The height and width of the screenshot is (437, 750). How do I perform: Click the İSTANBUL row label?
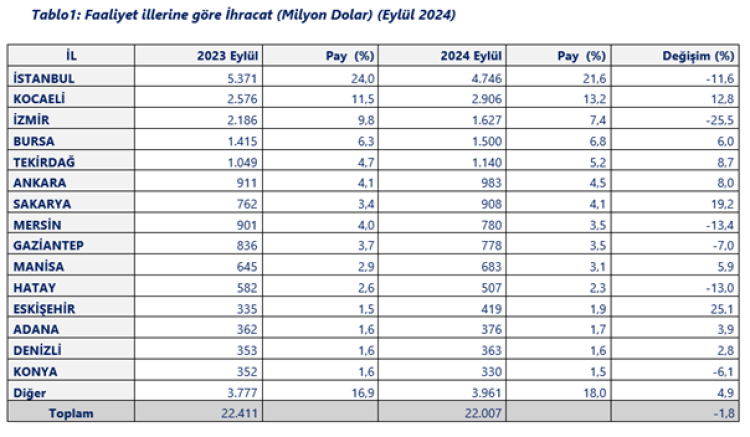(x=42, y=77)
